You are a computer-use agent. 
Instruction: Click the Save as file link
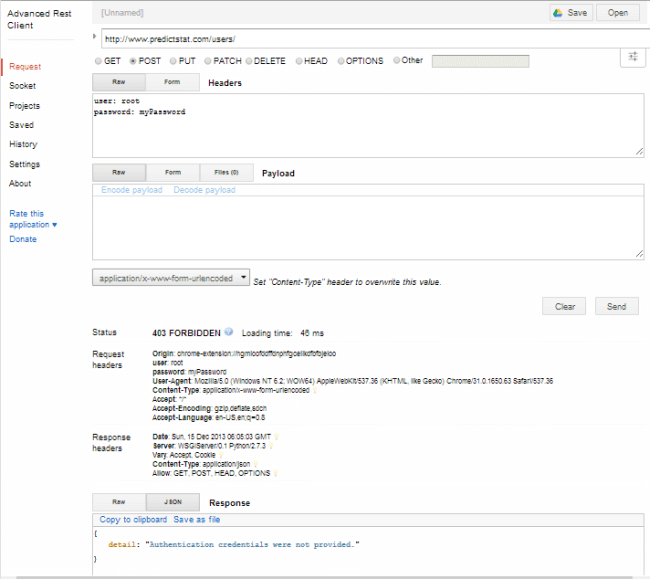click(196, 520)
